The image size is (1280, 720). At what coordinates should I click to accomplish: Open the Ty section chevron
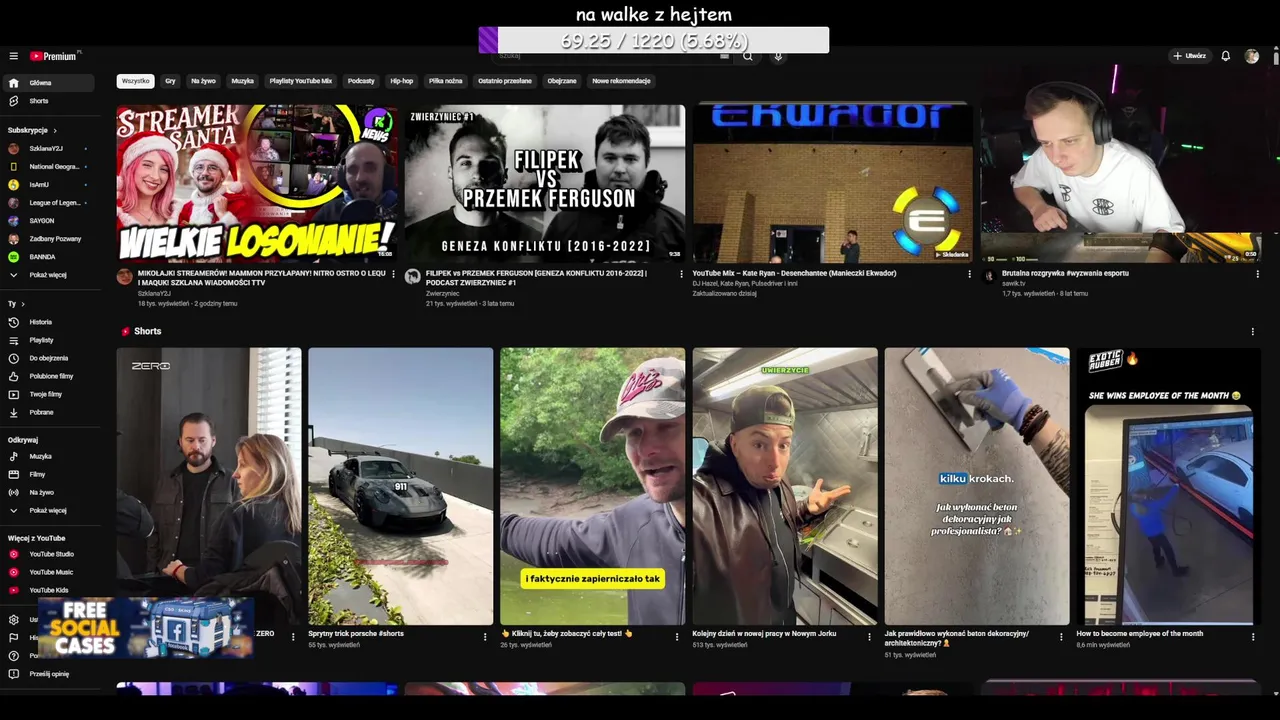pyautogui.click(x=23, y=304)
